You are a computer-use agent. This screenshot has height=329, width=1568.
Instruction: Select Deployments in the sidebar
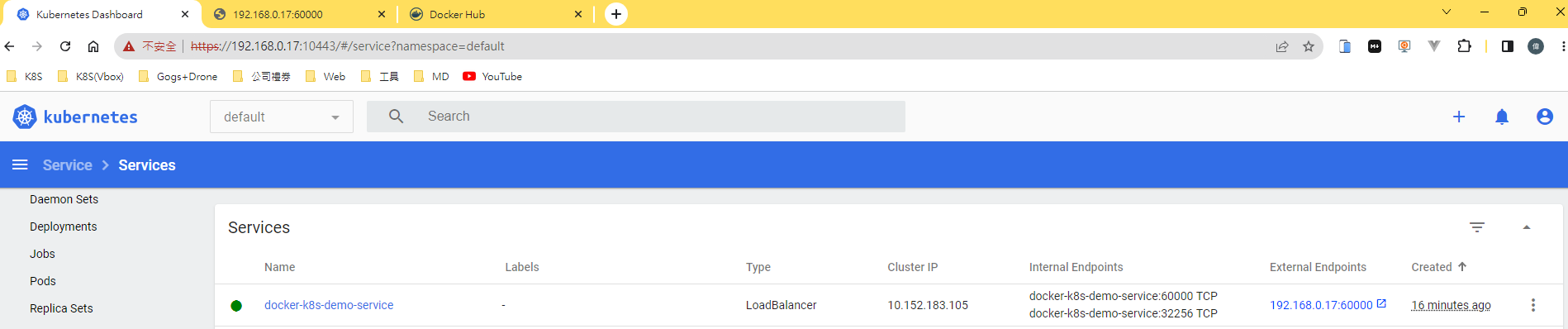point(64,226)
